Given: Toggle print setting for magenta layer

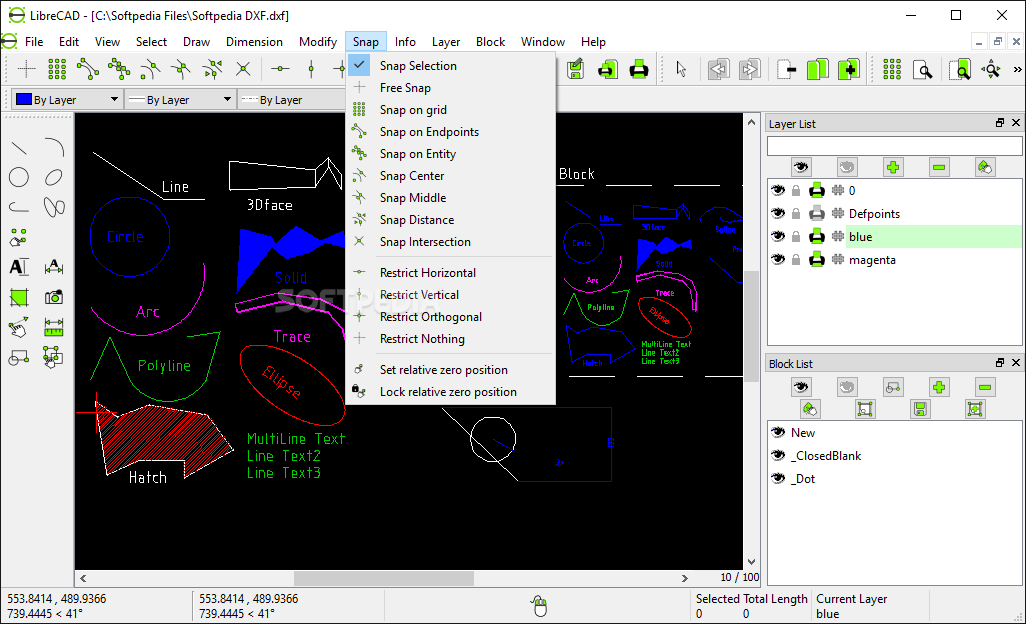Looking at the screenshot, I should (x=817, y=260).
